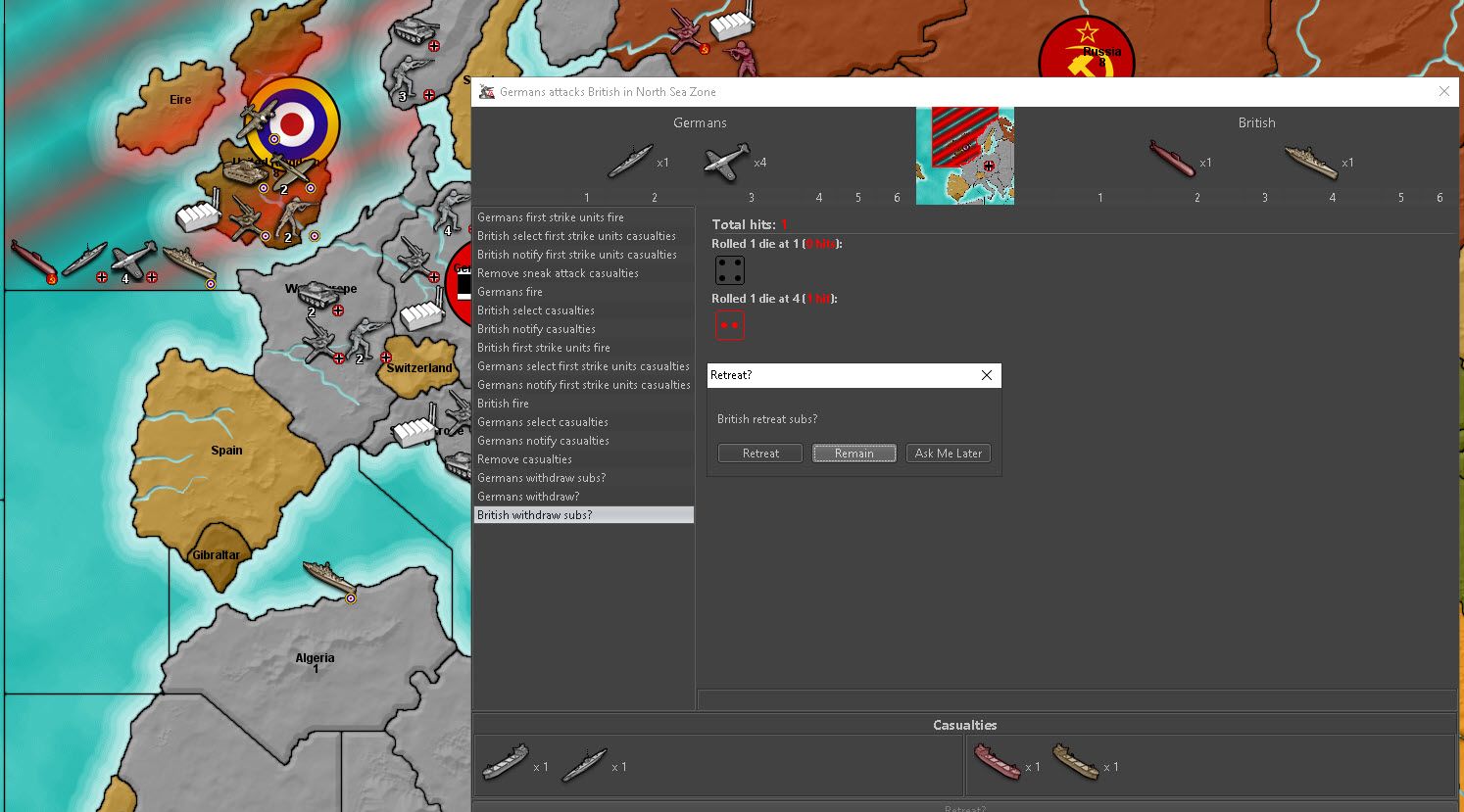Select step 'British notify casualties'
Viewport: 1464px width, 812px height.
point(584,329)
